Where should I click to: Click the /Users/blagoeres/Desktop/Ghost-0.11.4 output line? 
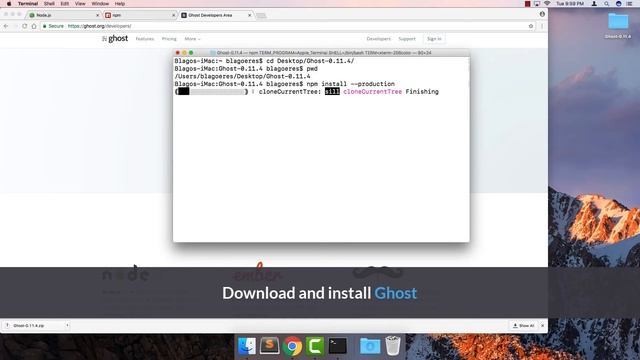click(242, 76)
